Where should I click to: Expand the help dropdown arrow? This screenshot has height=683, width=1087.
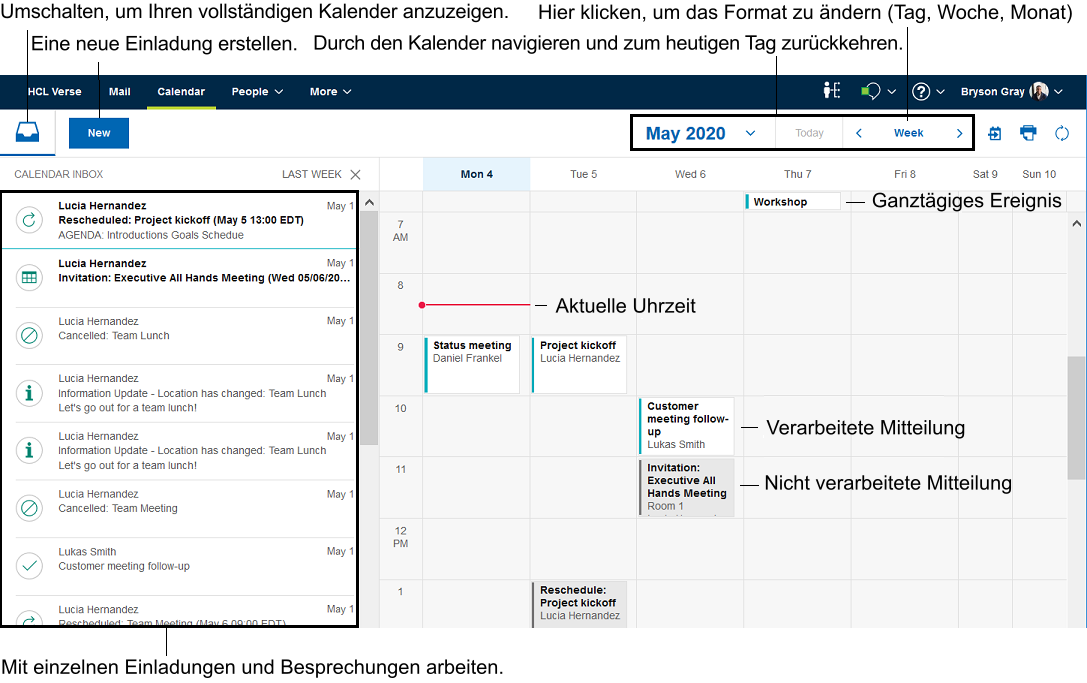[941, 92]
